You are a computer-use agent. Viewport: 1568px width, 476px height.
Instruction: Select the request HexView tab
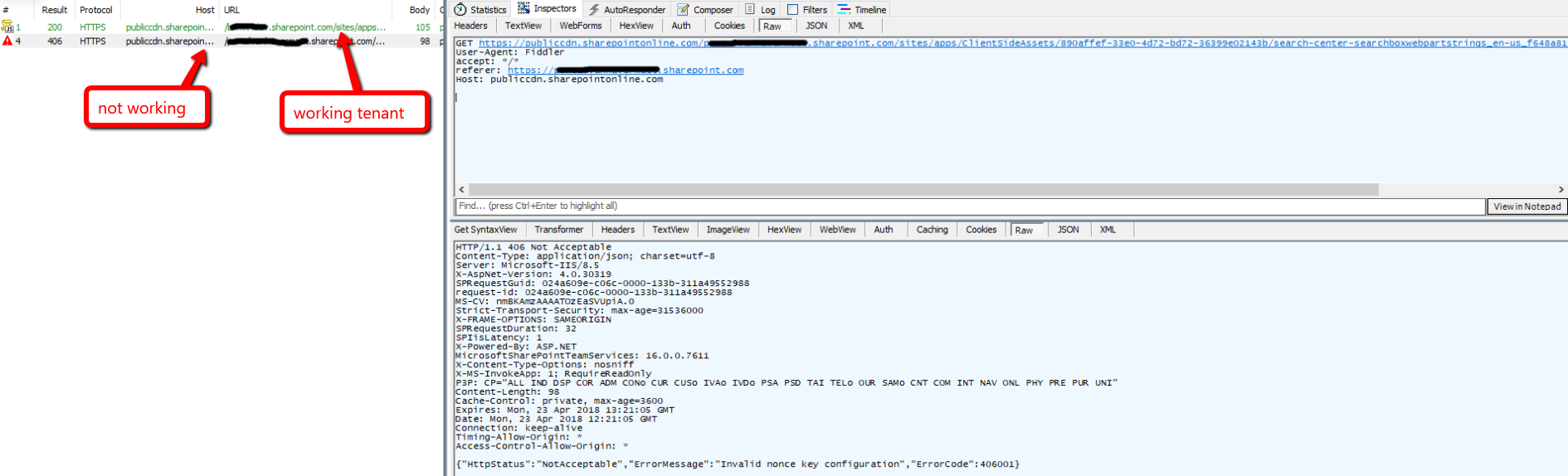pyautogui.click(x=636, y=26)
